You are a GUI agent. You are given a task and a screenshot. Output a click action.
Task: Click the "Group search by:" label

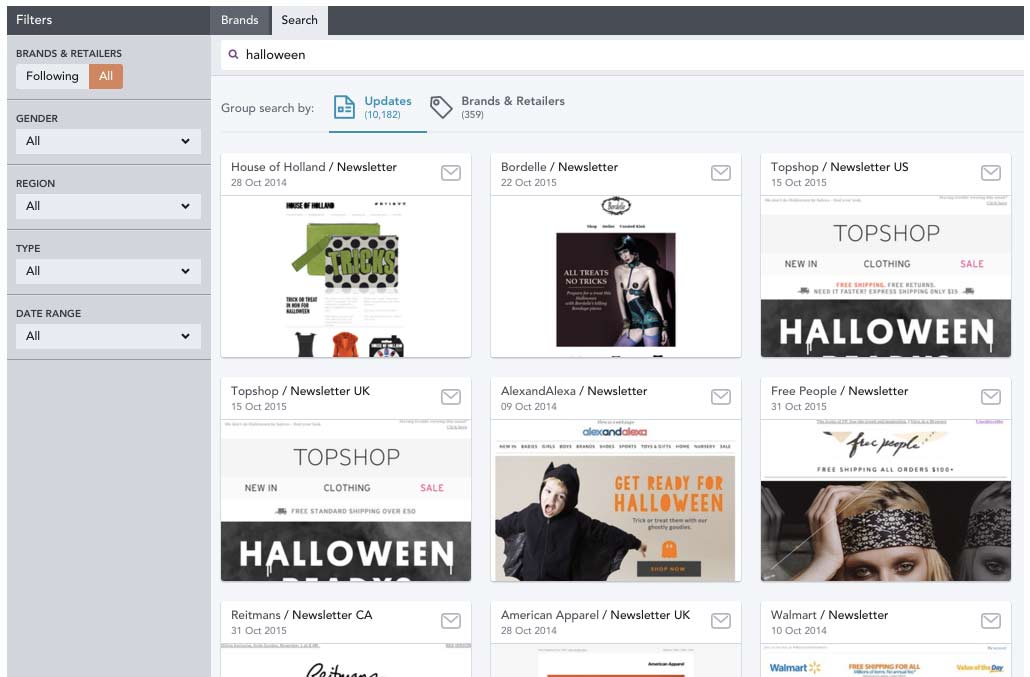click(267, 108)
